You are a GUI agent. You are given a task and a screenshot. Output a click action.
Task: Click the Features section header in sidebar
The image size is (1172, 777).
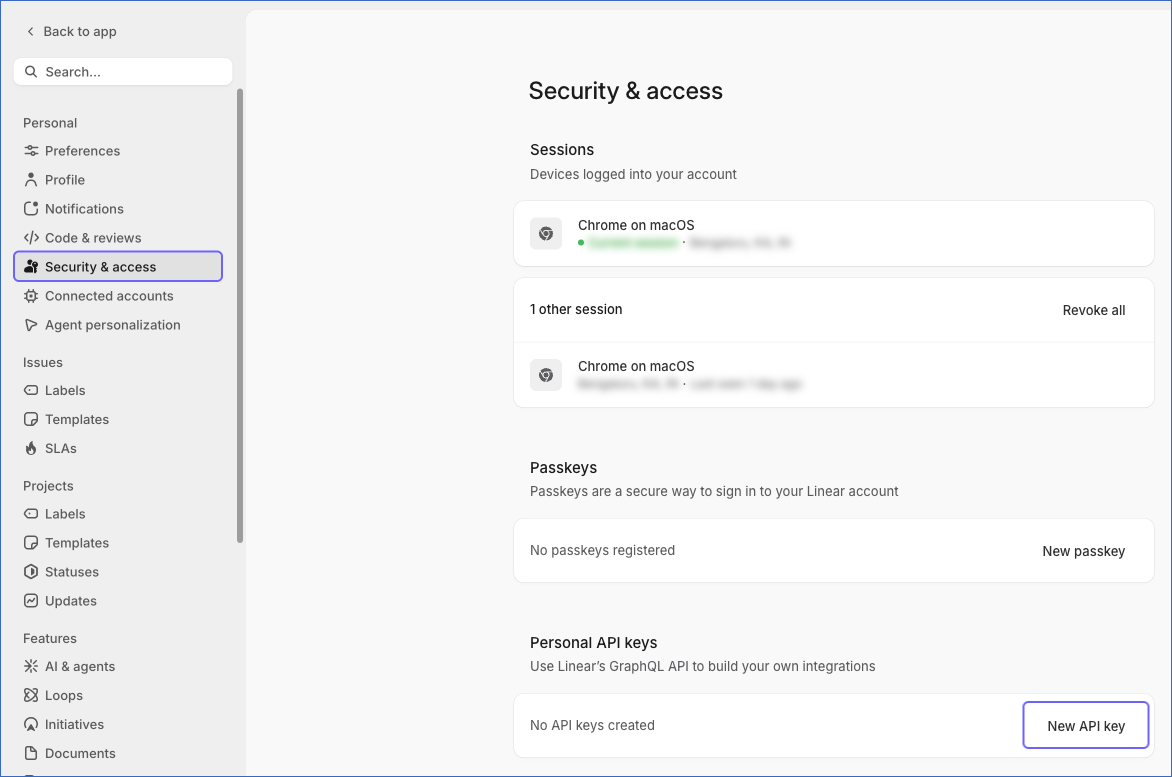(x=49, y=639)
